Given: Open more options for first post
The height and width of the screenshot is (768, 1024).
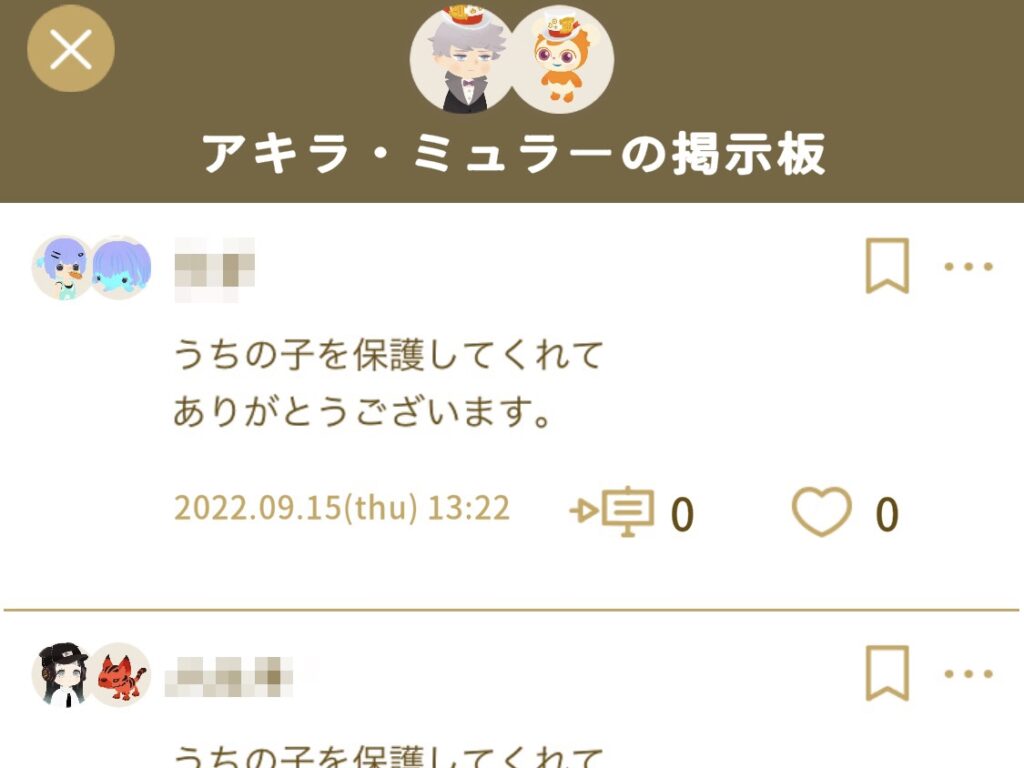Looking at the screenshot, I should pos(968,266).
